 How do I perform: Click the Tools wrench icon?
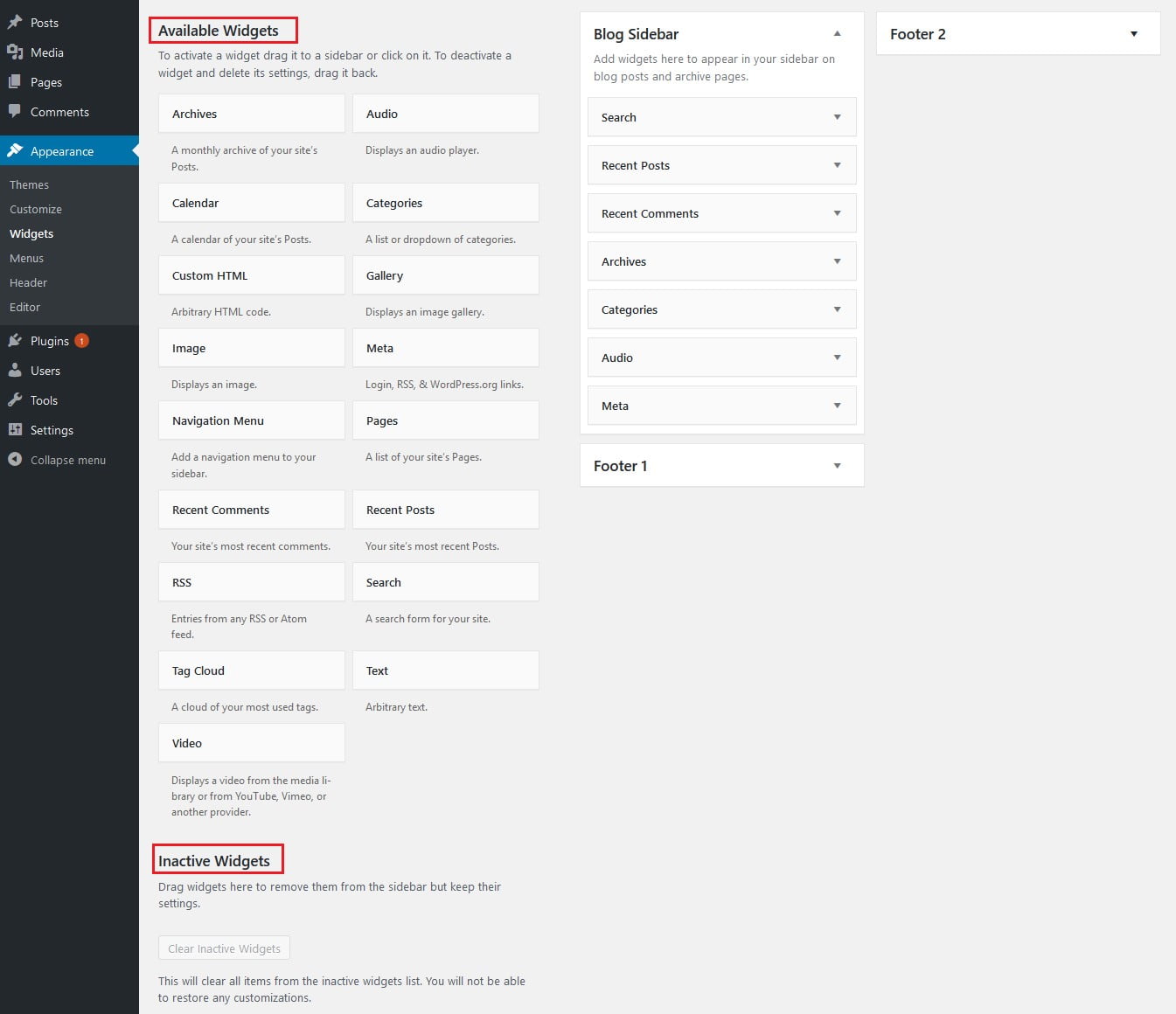tap(15, 399)
